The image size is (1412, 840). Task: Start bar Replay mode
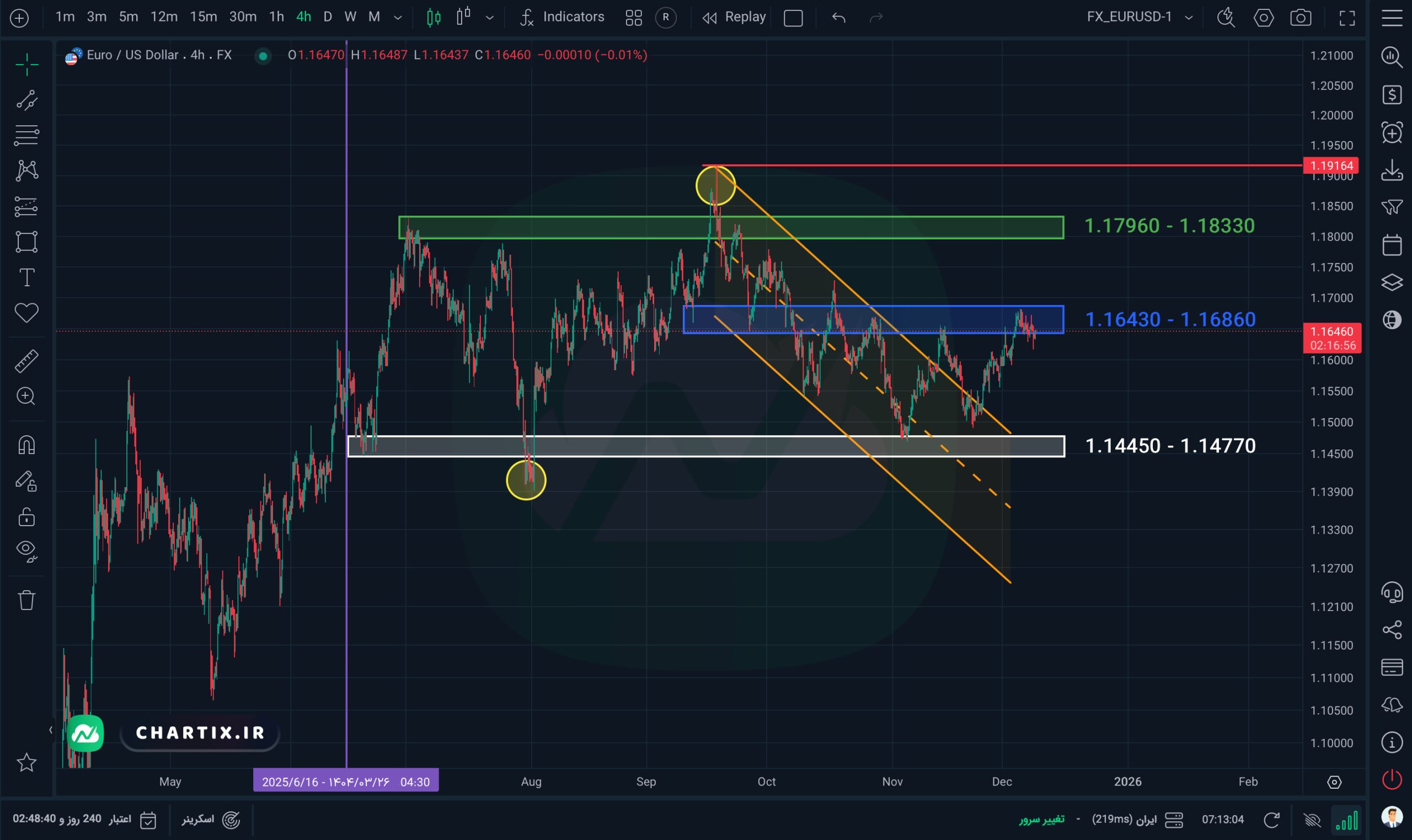(x=734, y=17)
